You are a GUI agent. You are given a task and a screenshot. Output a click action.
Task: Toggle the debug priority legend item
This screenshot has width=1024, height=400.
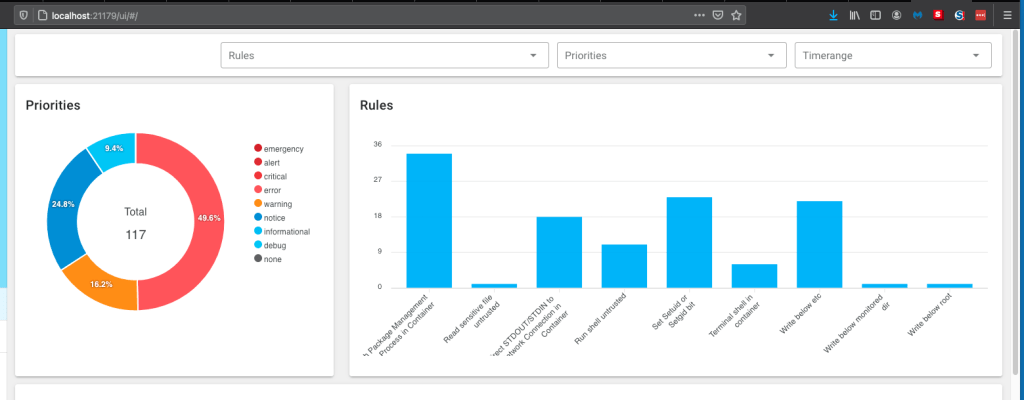[x=274, y=245]
